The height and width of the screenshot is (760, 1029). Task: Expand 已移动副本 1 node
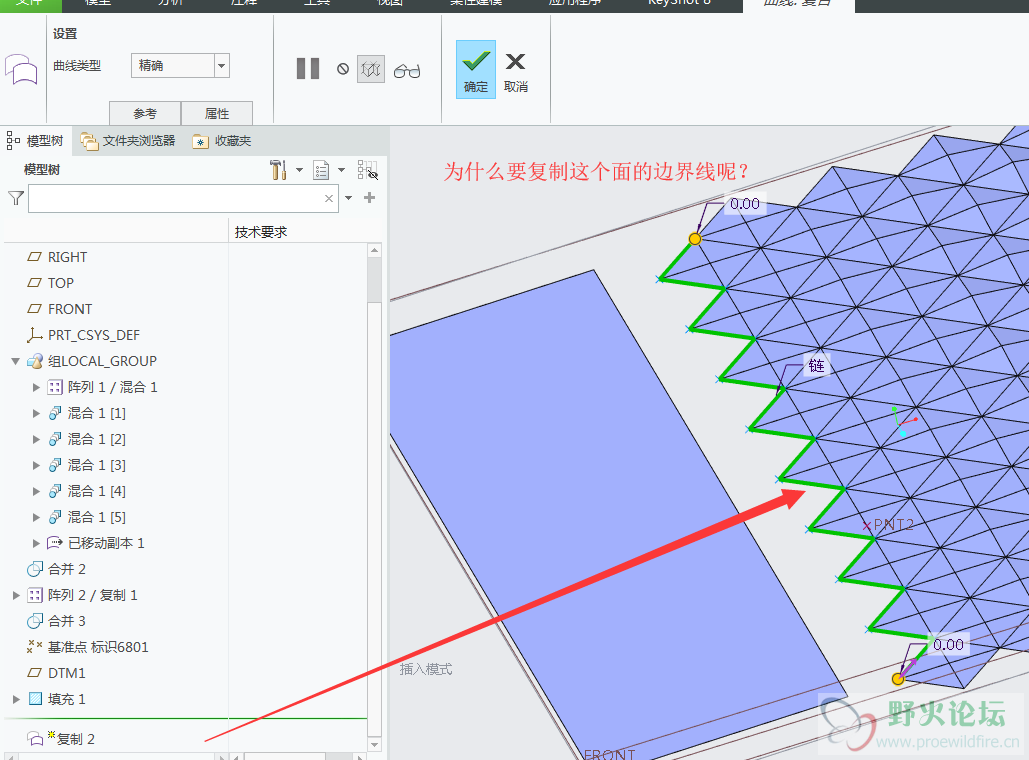[36, 543]
